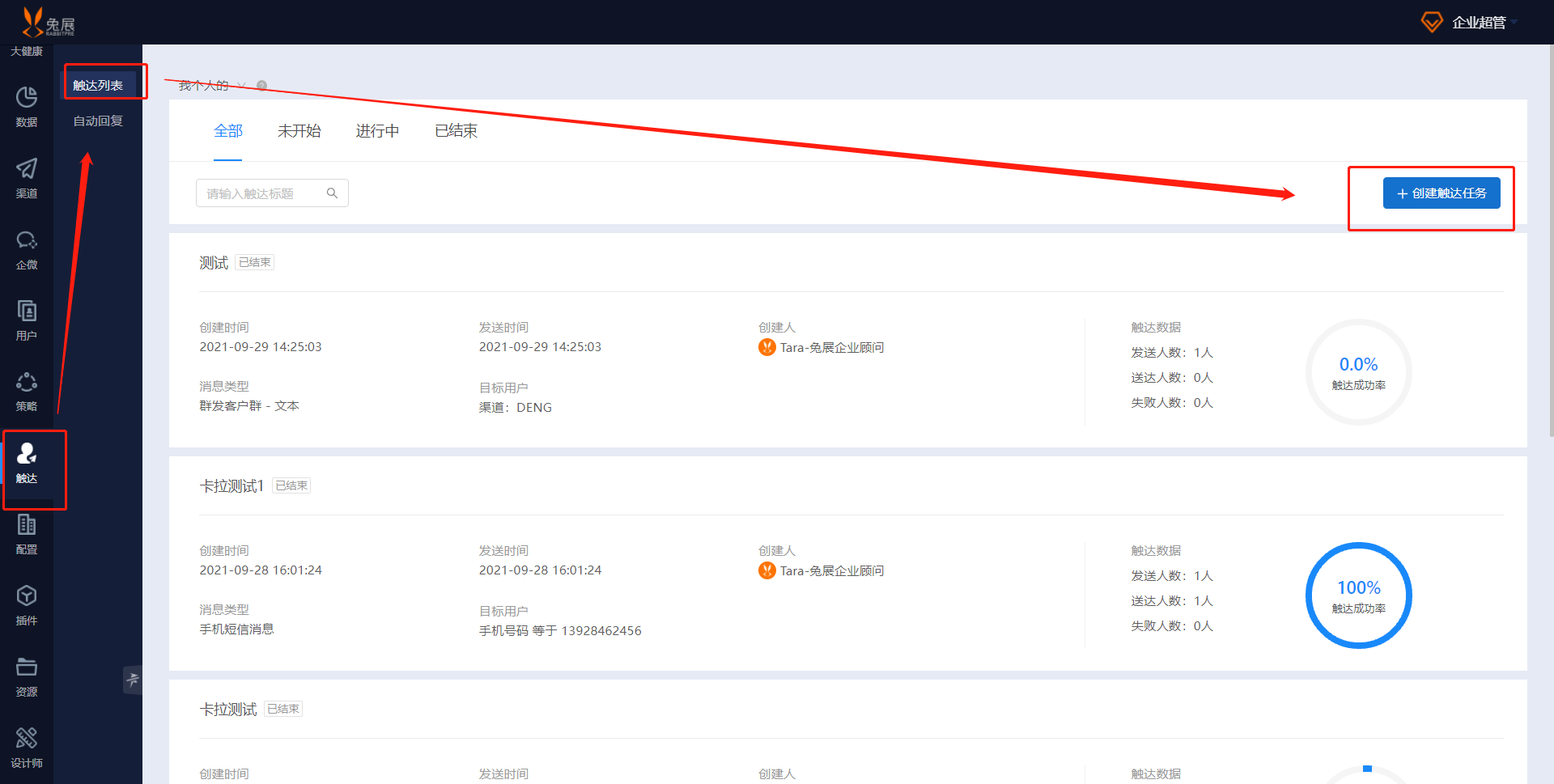Open the 渠道 channel section
1554x784 pixels.
click(27, 178)
